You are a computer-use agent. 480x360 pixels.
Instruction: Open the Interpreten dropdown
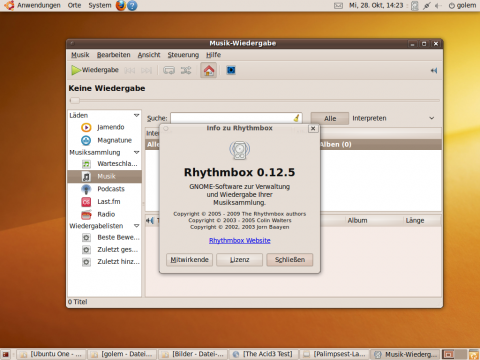click(394, 118)
